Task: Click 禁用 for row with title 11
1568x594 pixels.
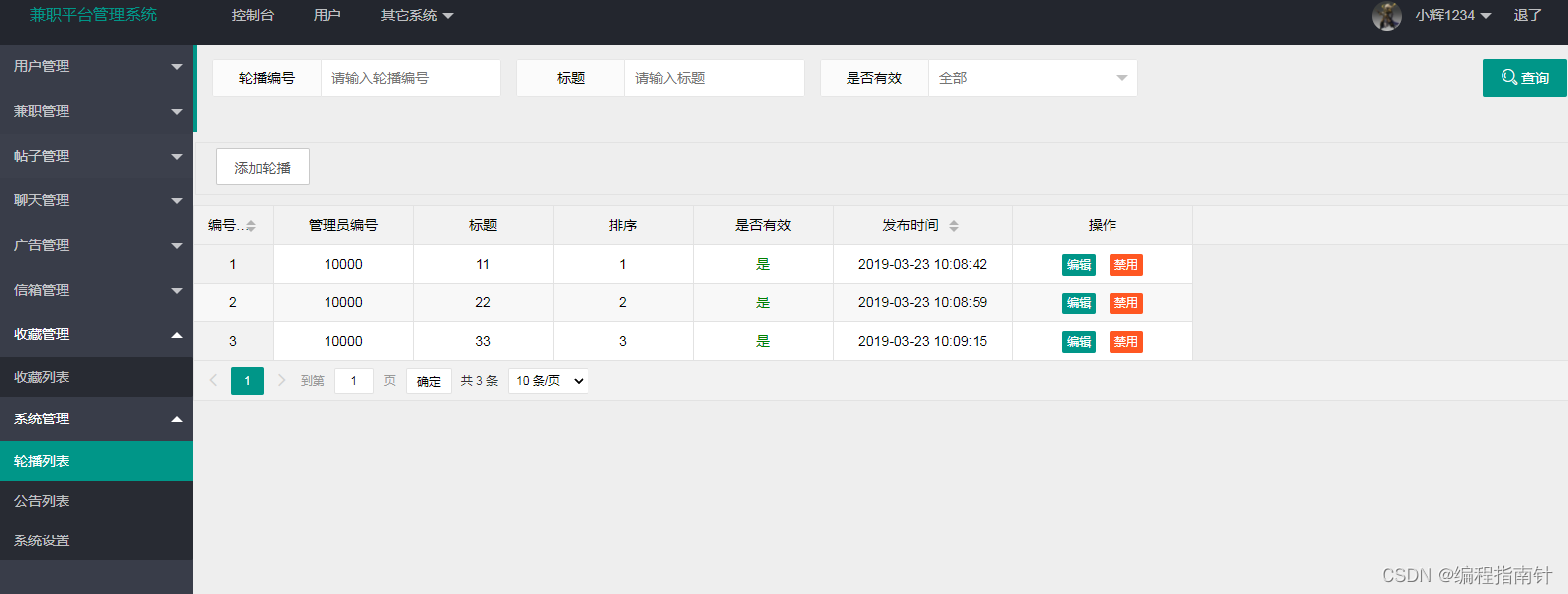Action: click(x=1126, y=265)
